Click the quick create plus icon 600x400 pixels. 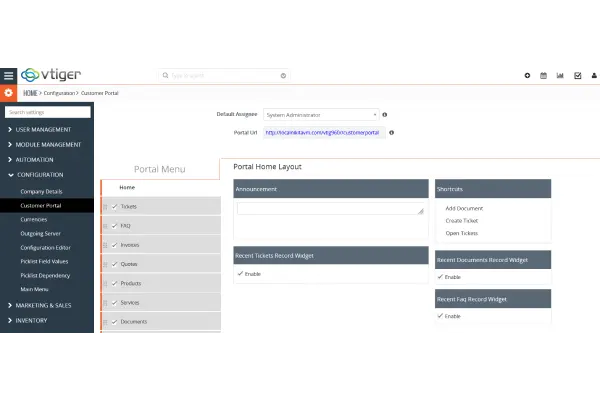[527, 75]
